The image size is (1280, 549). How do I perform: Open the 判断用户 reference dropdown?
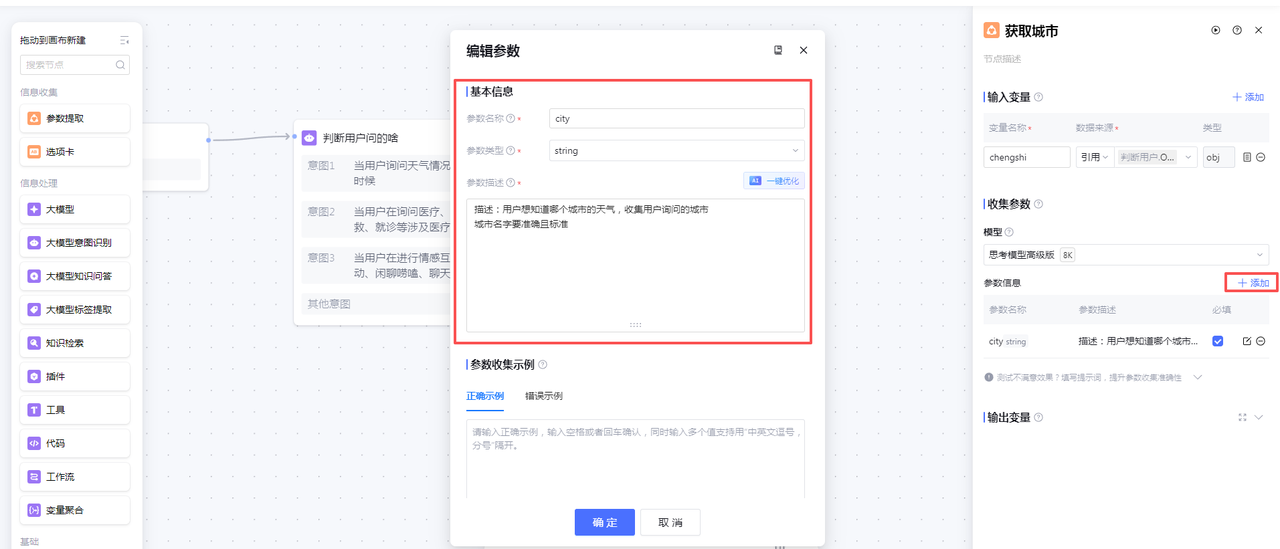tap(1156, 157)
